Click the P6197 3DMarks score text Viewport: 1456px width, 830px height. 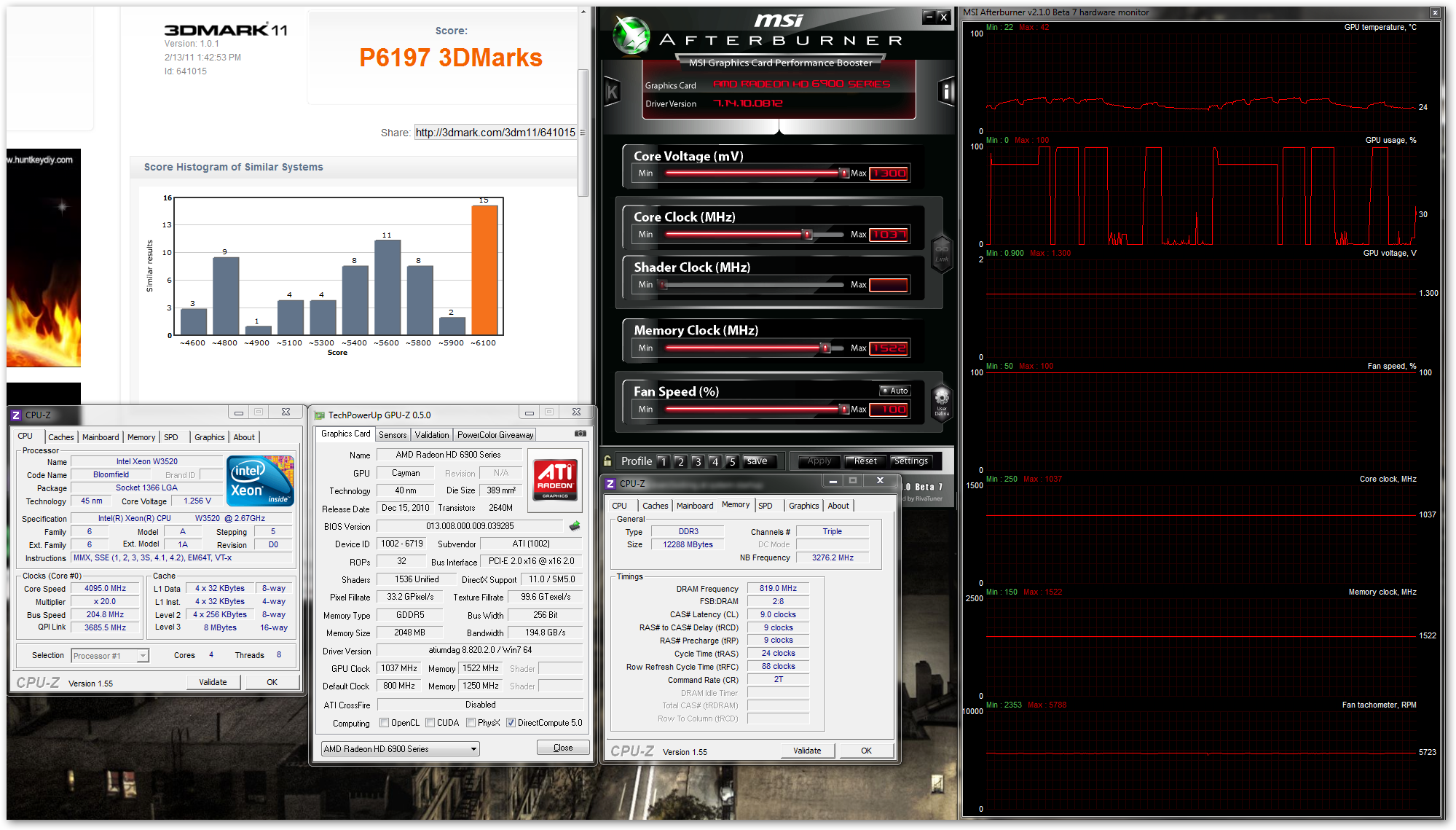[x=451, y=58]
